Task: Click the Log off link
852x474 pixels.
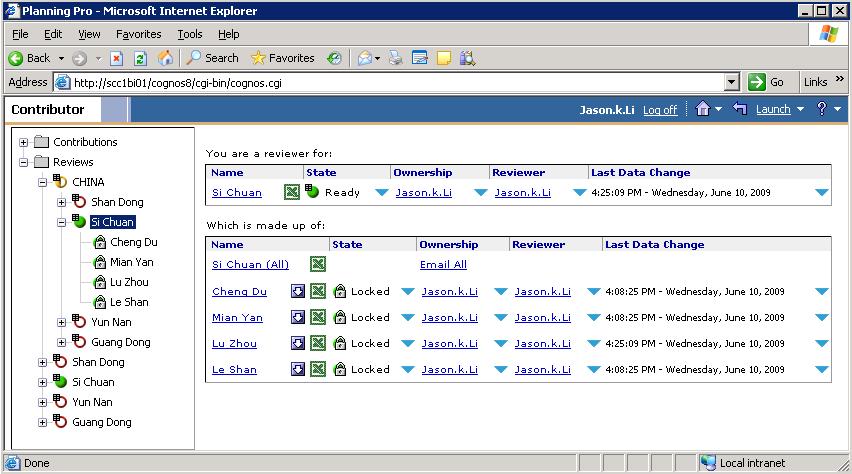Action: 659,109
